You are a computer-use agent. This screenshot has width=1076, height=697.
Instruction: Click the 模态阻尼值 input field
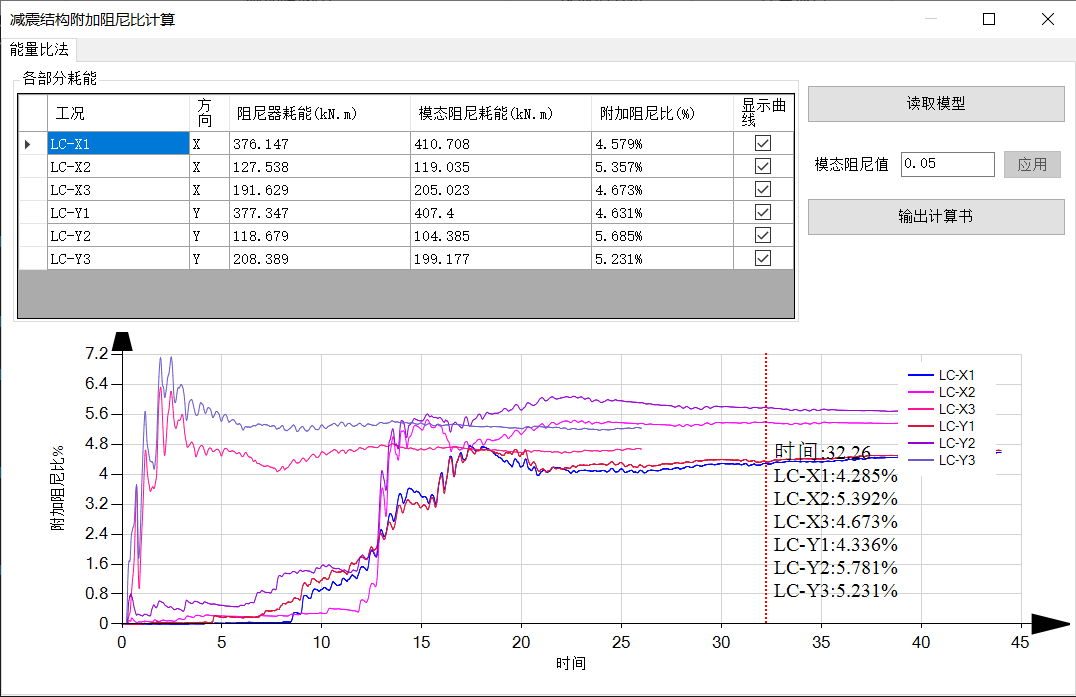pyautogui.click(x=946, y=164)
